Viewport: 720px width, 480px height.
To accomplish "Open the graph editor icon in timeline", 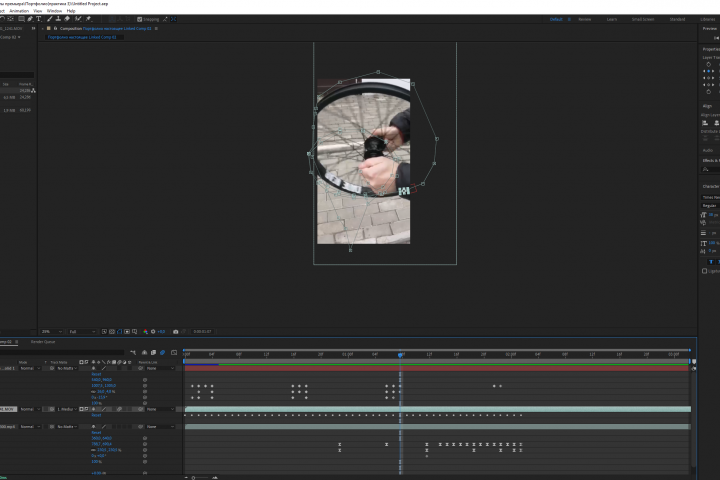I will click(174, 353).
